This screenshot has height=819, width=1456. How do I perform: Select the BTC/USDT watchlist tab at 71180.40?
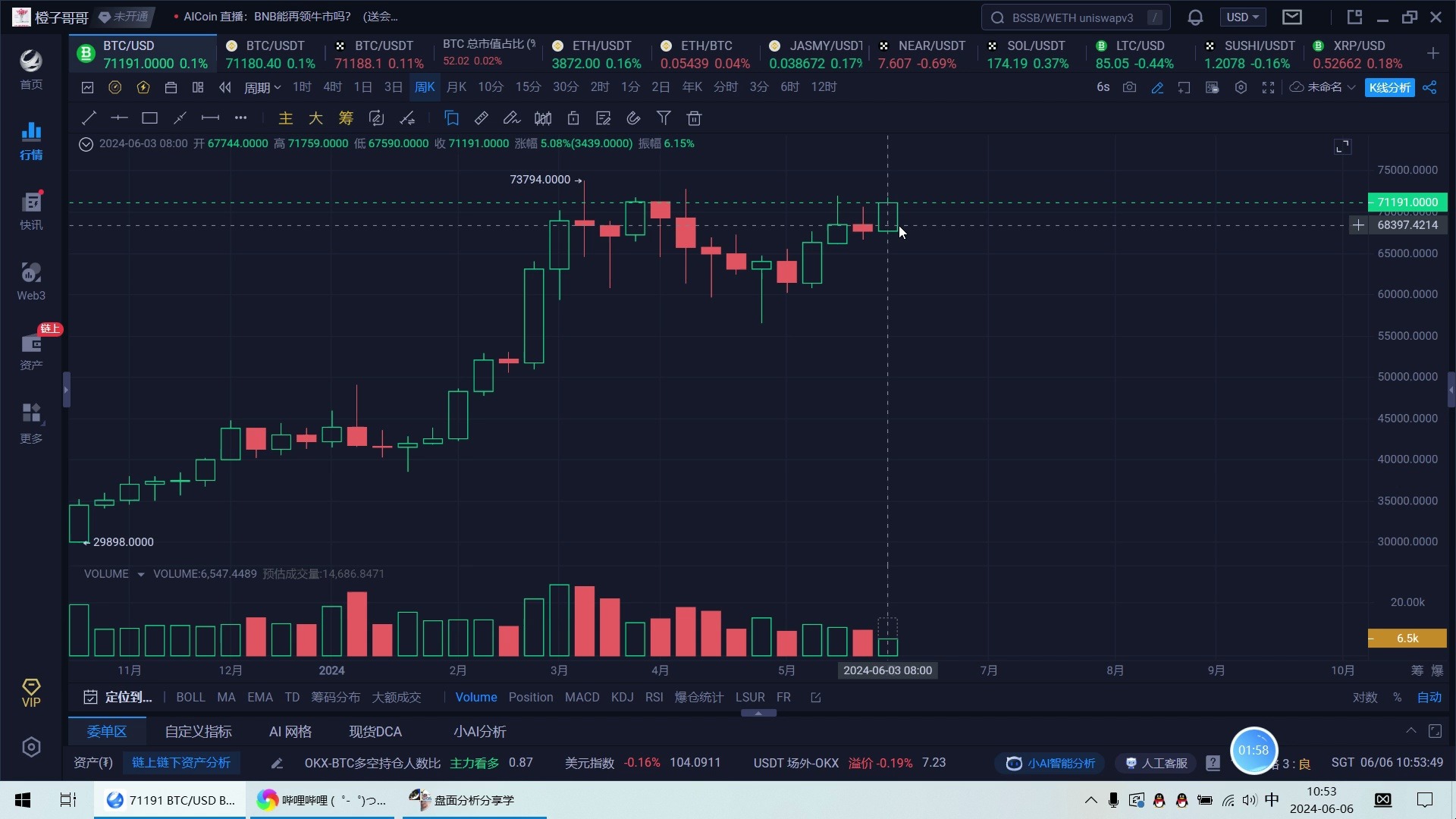pos(271,55)
